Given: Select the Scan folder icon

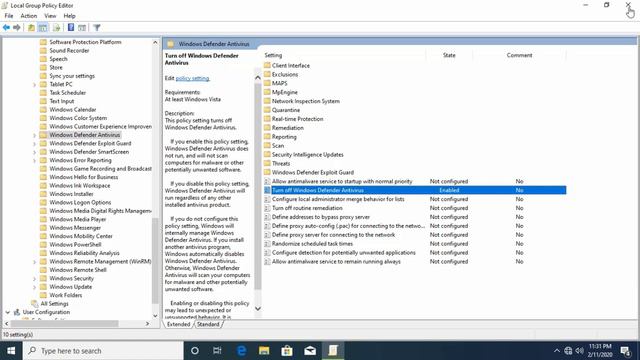Looking at the screenshot, I should pos(267,145).
